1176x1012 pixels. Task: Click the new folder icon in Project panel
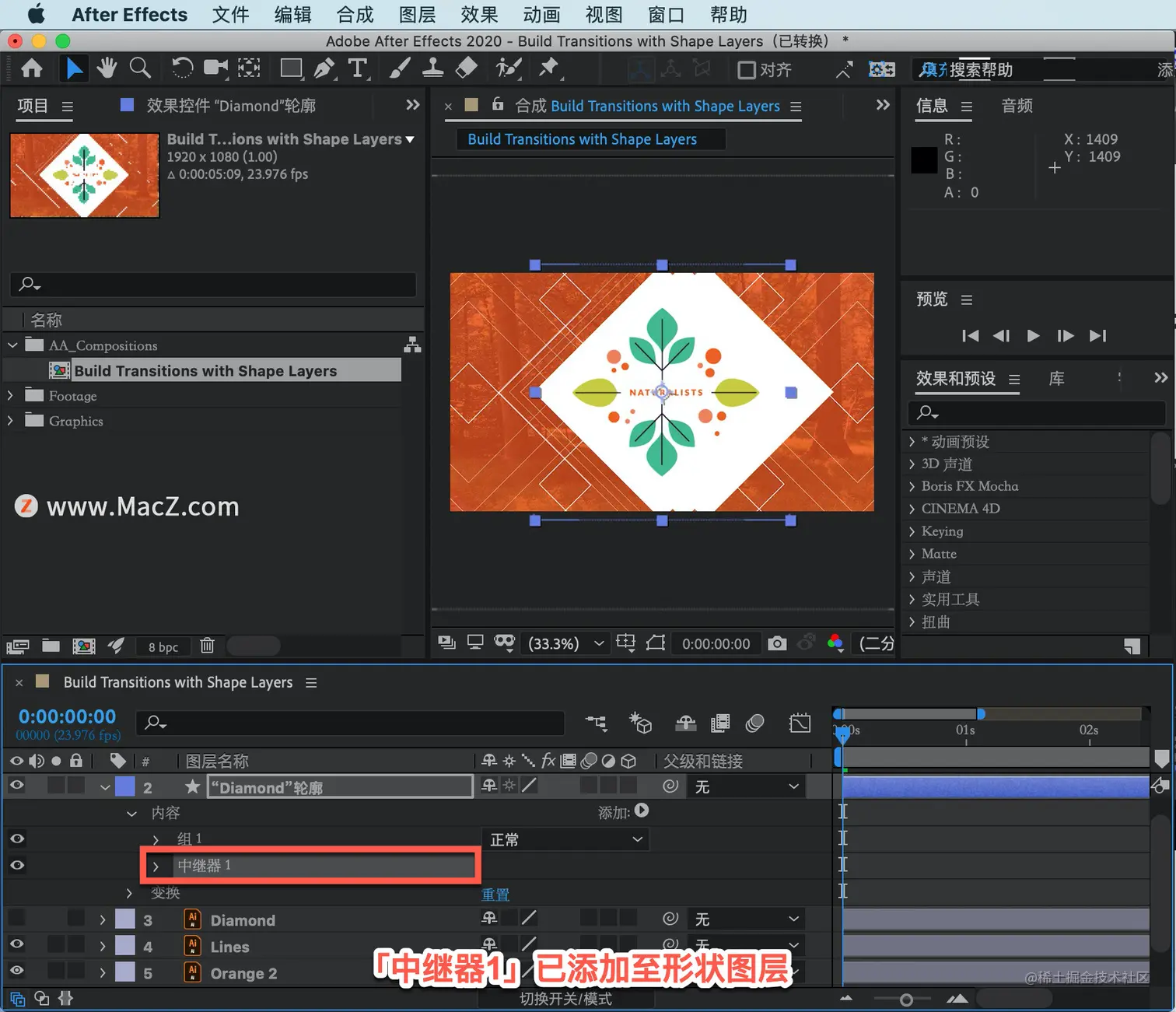(51, 646)
